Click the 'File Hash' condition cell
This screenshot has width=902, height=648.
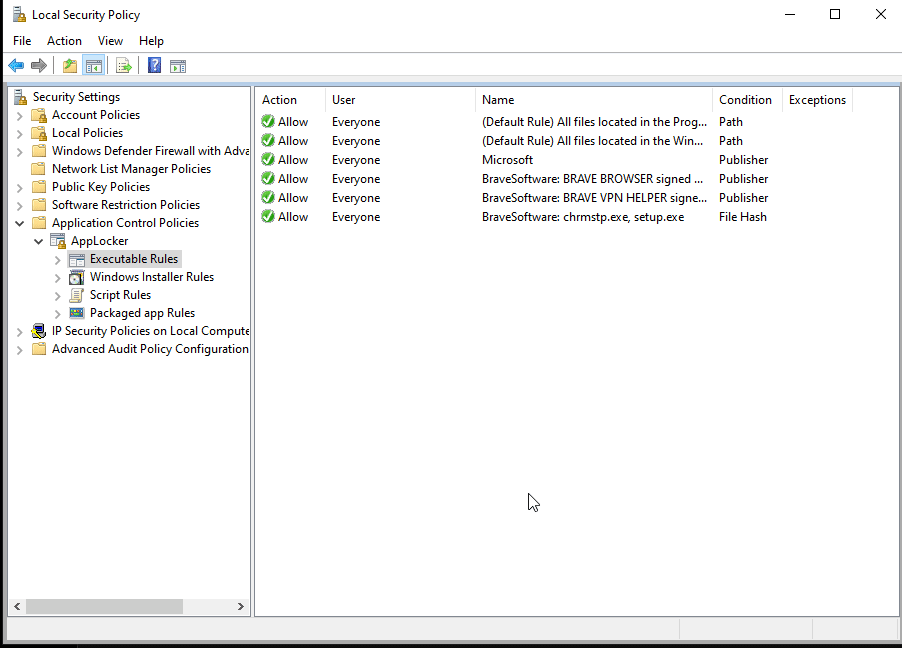[743, 216]
